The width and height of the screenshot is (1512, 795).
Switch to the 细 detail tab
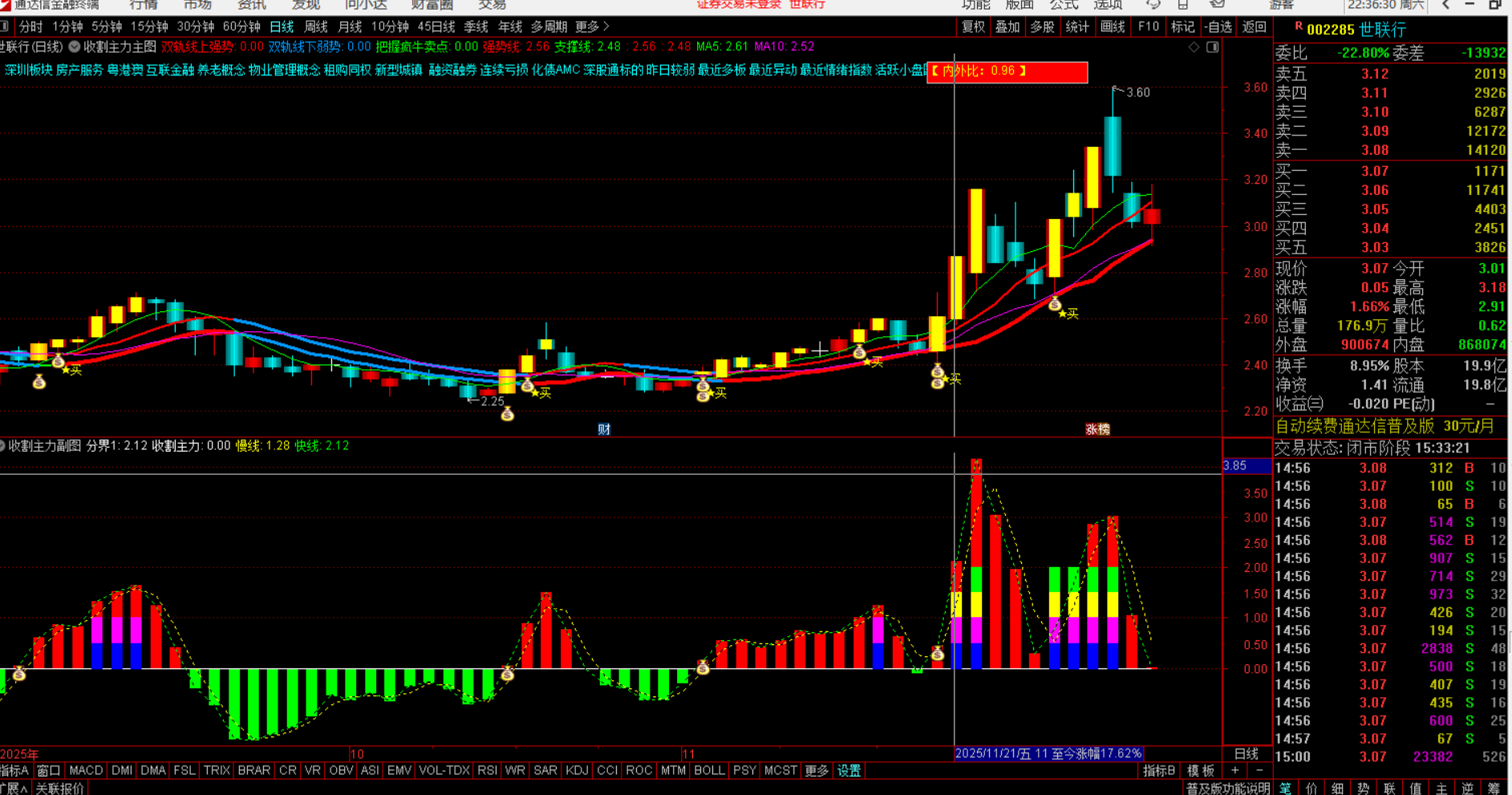point(1338,788)
